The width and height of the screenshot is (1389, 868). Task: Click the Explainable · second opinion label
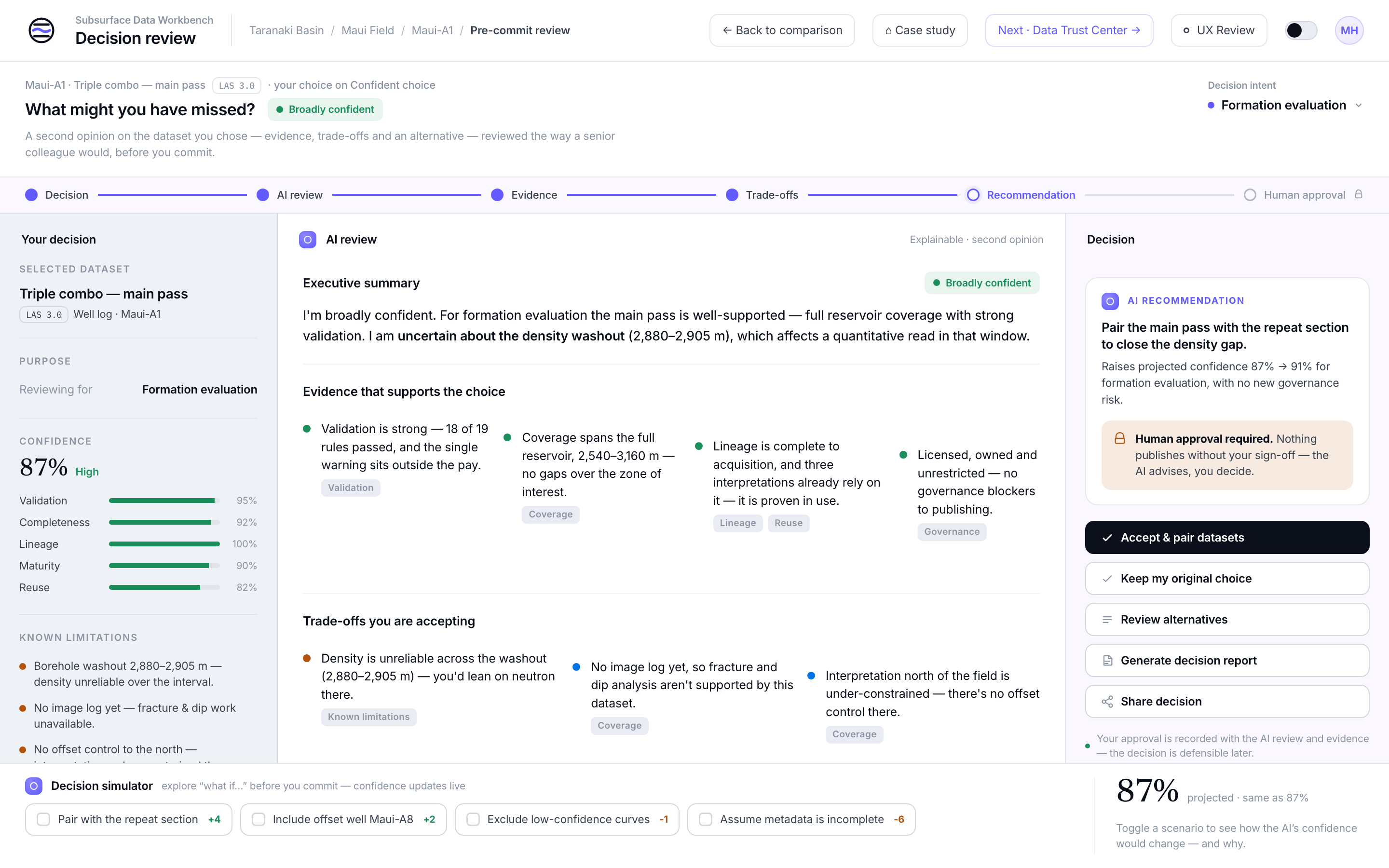[x=976, y=240]
